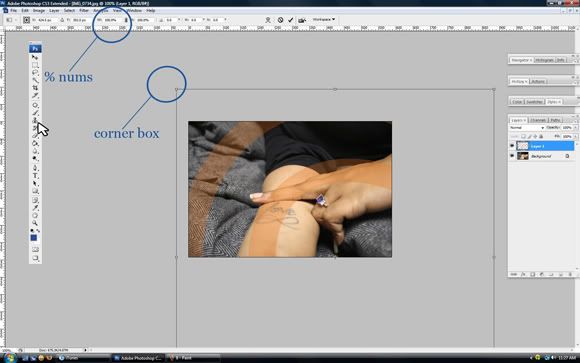Commit the transform with the checkmark
Viewport: 580px width, 363px height.
pos(291,20)
